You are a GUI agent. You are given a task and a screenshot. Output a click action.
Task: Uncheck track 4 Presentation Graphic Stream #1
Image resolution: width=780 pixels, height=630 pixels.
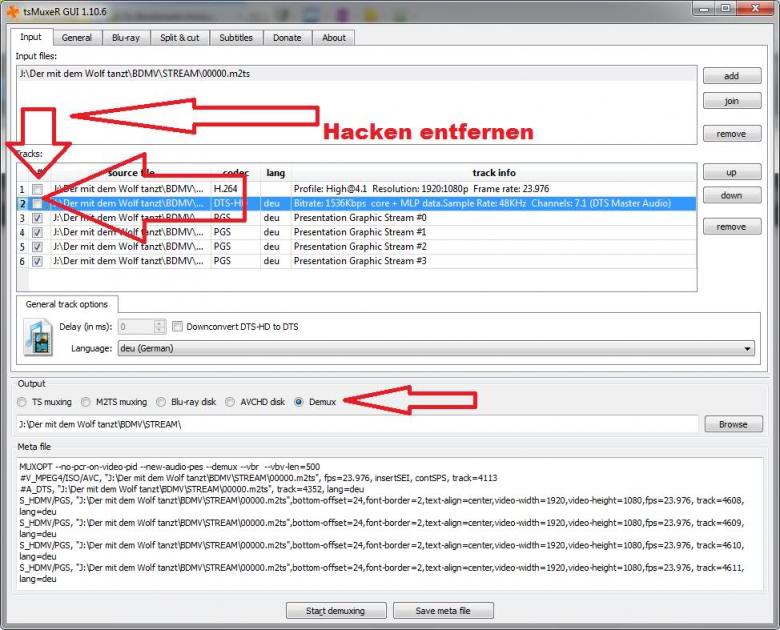point(37,232)
